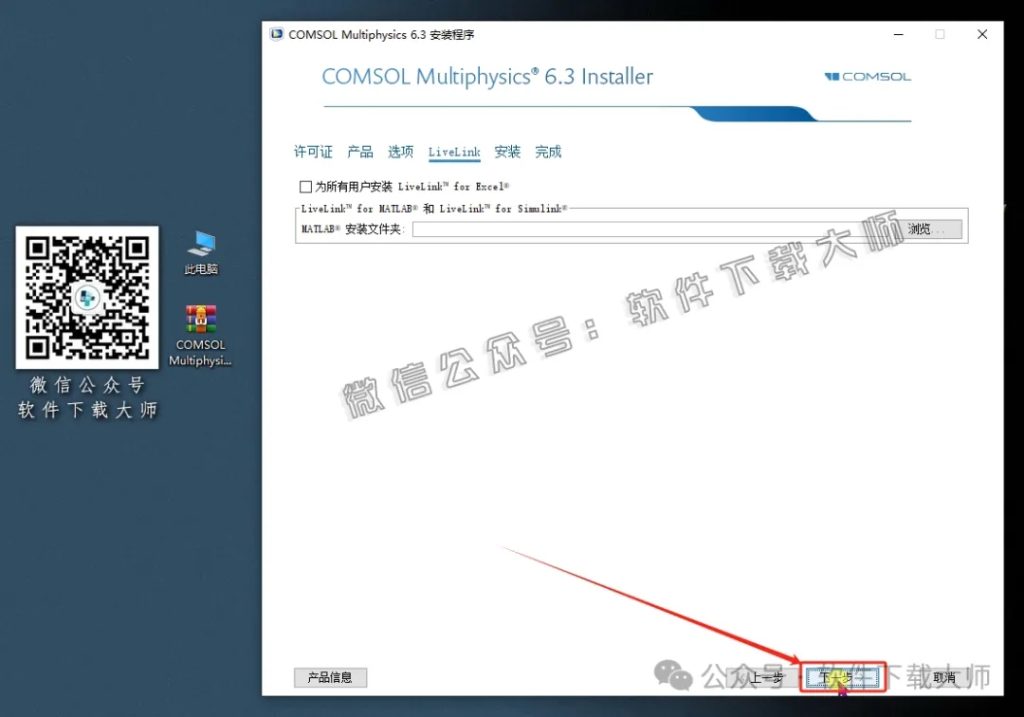The width and height of the screenshot is (1024, 717).
Task: Open 此电脑 from the desktop
Action: click(x=200, y=243)
